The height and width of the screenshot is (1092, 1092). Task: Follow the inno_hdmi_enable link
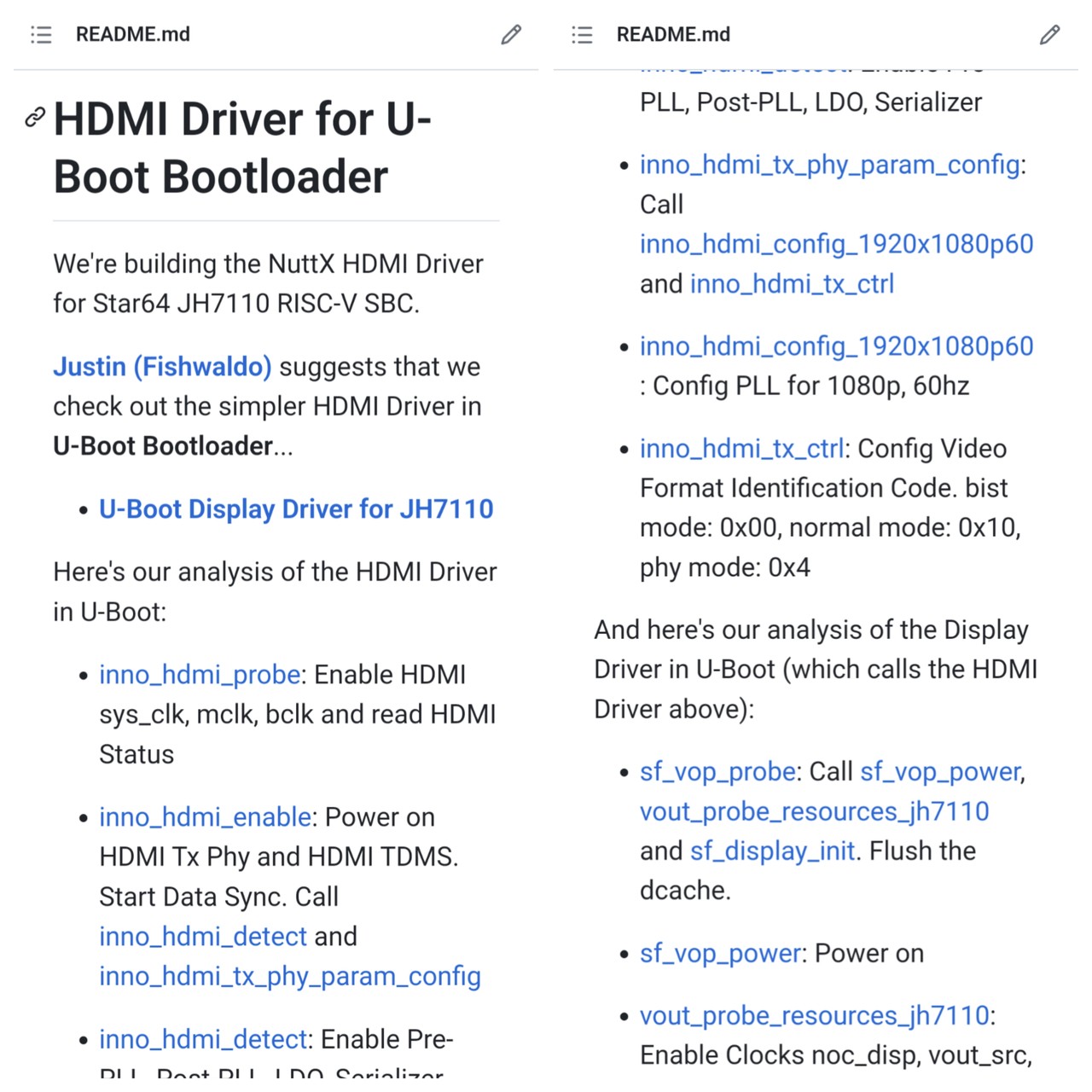click(205, 817)
